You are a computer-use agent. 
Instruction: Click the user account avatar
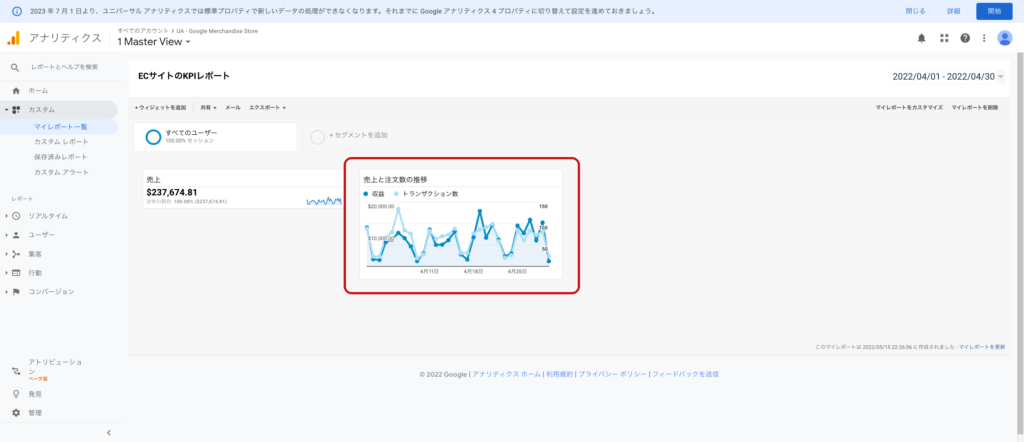point(1004,38)
